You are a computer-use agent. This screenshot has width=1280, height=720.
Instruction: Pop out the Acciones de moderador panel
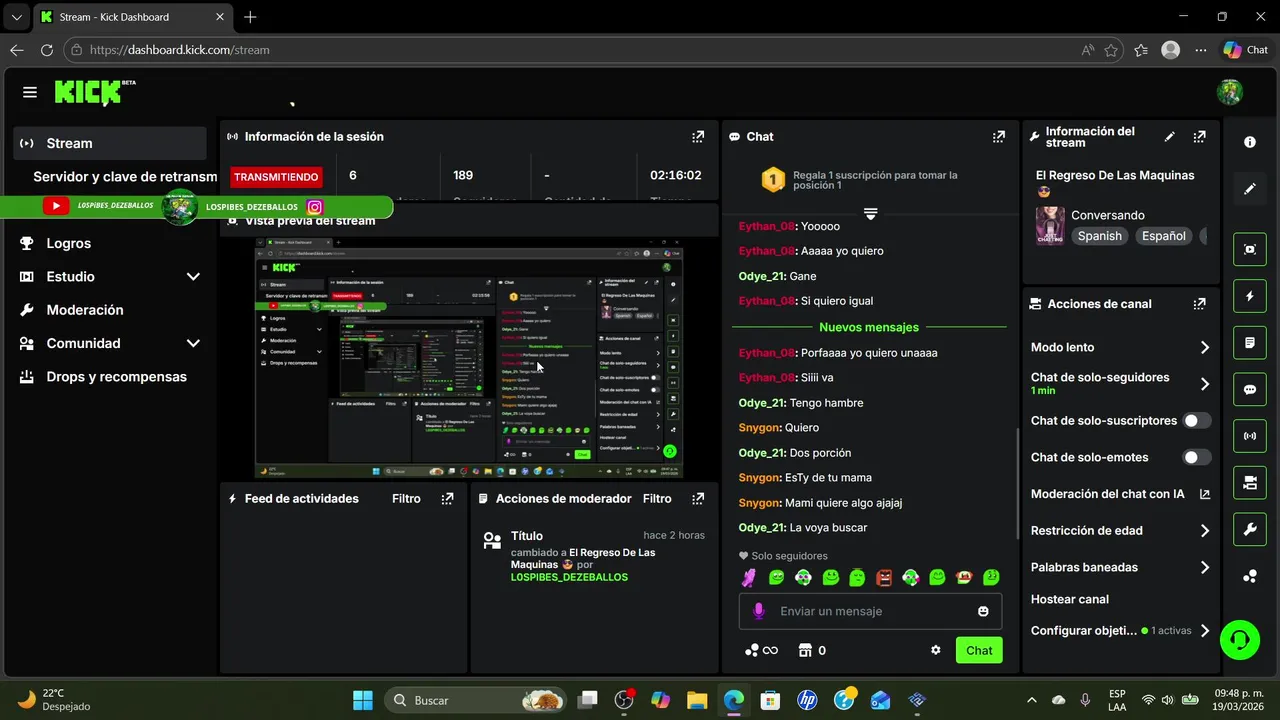pos(698,498)
